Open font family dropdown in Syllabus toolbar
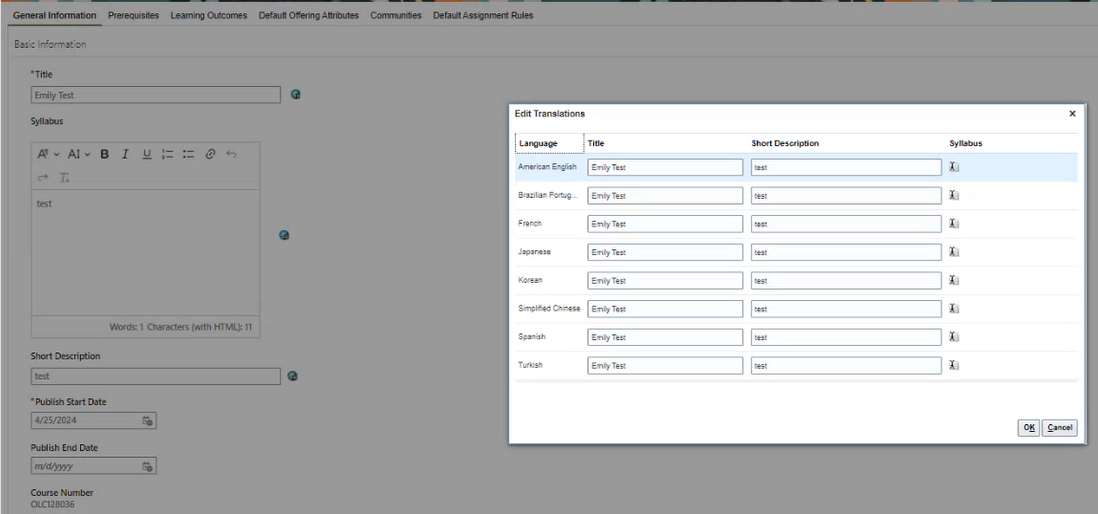Image resolution: width=1098 pixels, height=514 pixels. point(48,154)
